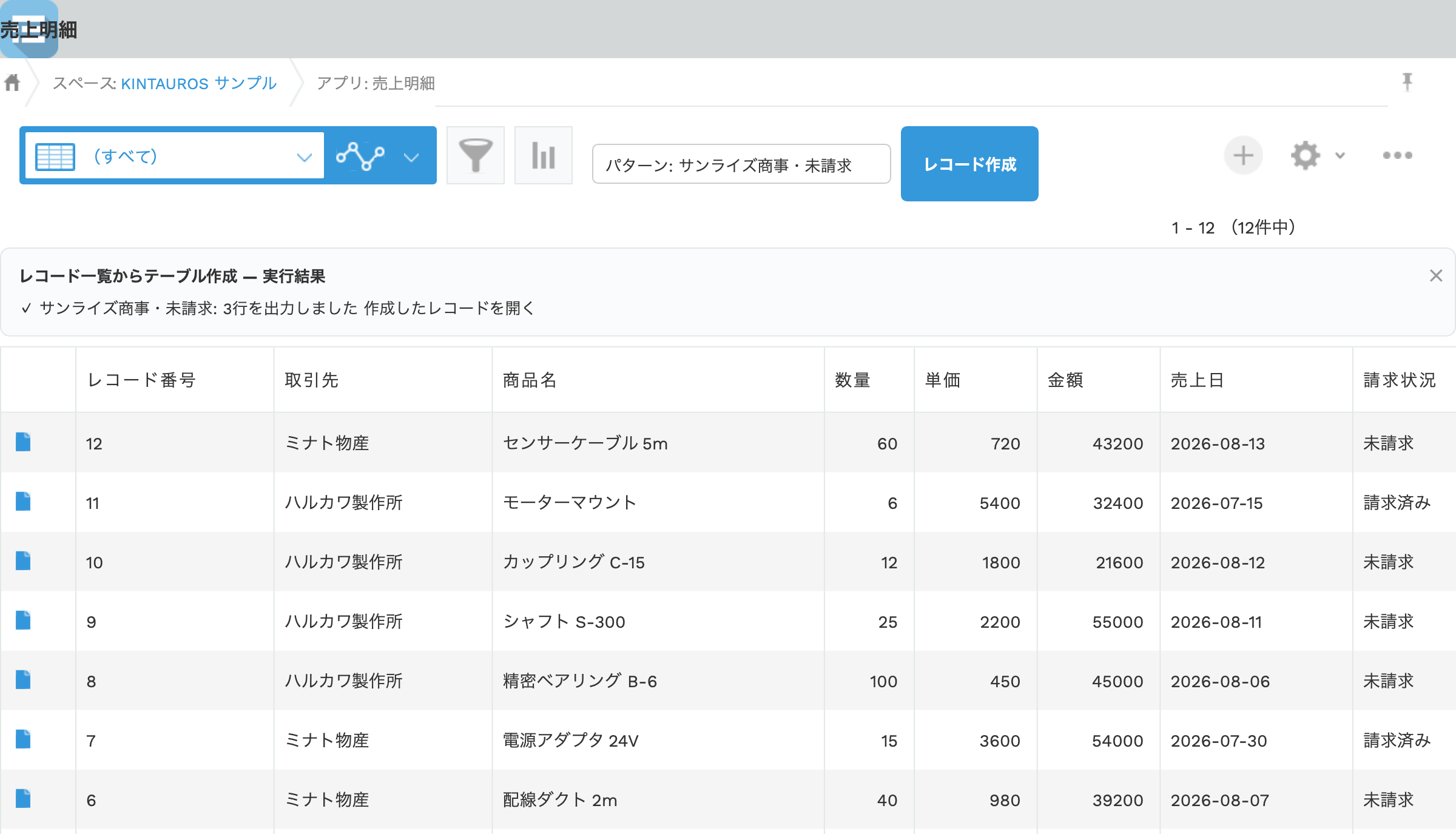This screenshot has width=1456, height=834.
Task: Click the アプリ: 売上明細 breadcrumb
Action: (376, 83)
